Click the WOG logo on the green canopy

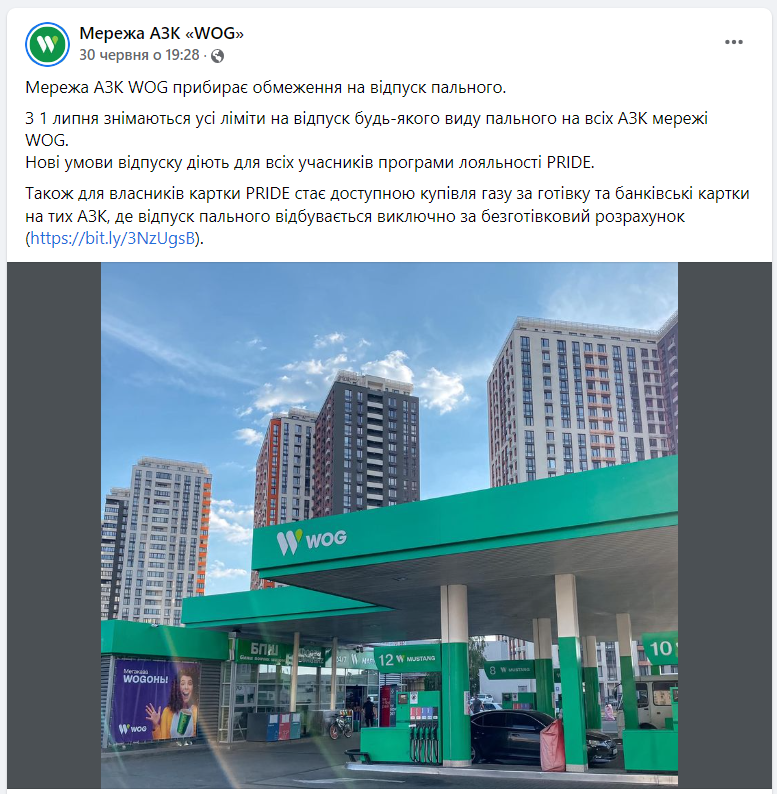point(312,541)
